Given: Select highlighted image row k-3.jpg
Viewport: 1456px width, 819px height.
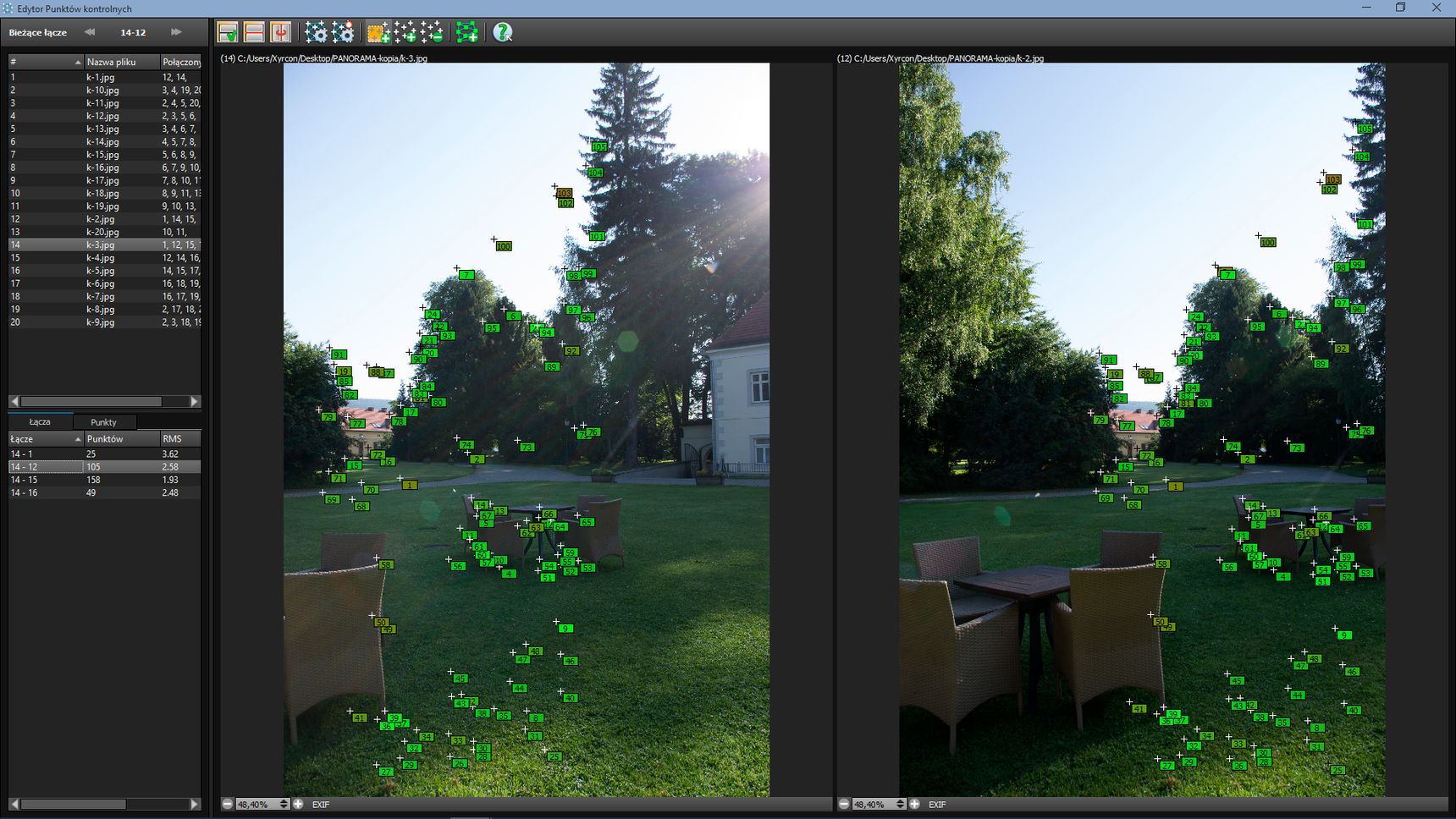Looking at the screenshot, I should 105,245.
